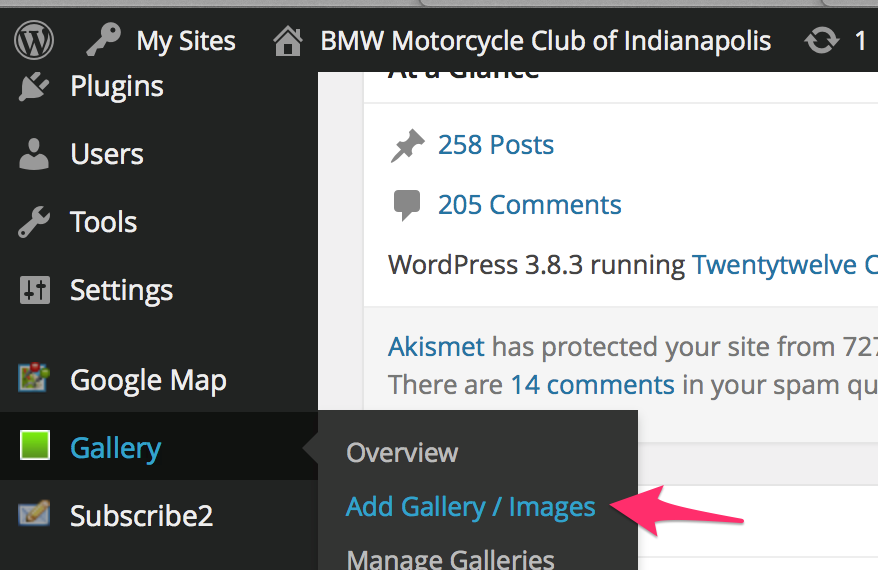Image resolution: width=878 pixels, height=570 pixels.
Task: Click the updates count 1
Action: click(x=861, y=41)
